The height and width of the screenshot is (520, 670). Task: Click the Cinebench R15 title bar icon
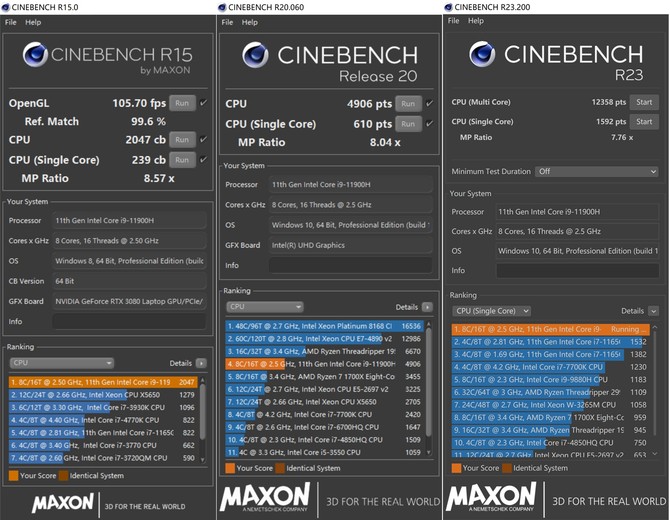click(x=6, y=7)
